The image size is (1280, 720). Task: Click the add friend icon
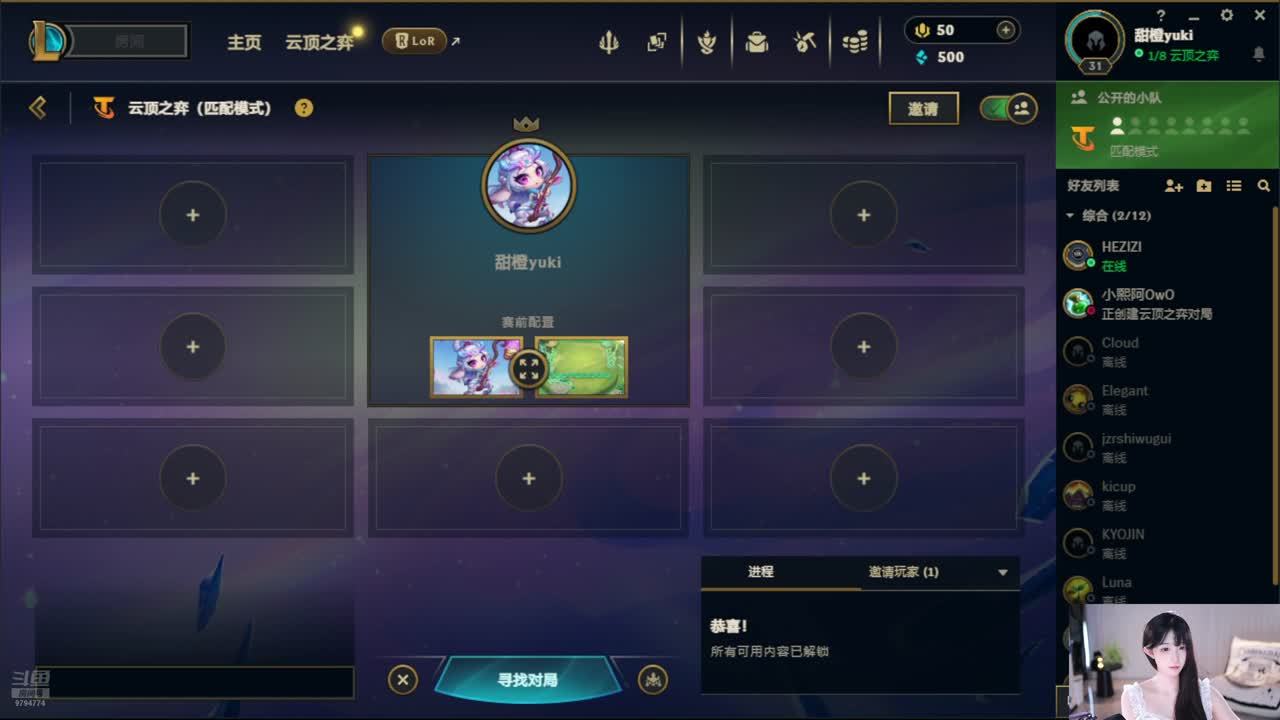(1174, 186)
